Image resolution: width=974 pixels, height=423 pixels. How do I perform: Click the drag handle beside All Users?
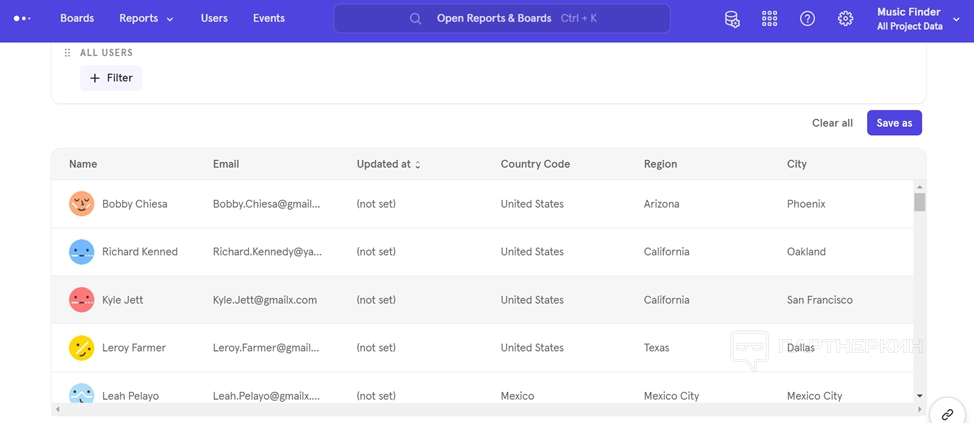(67, 53)
